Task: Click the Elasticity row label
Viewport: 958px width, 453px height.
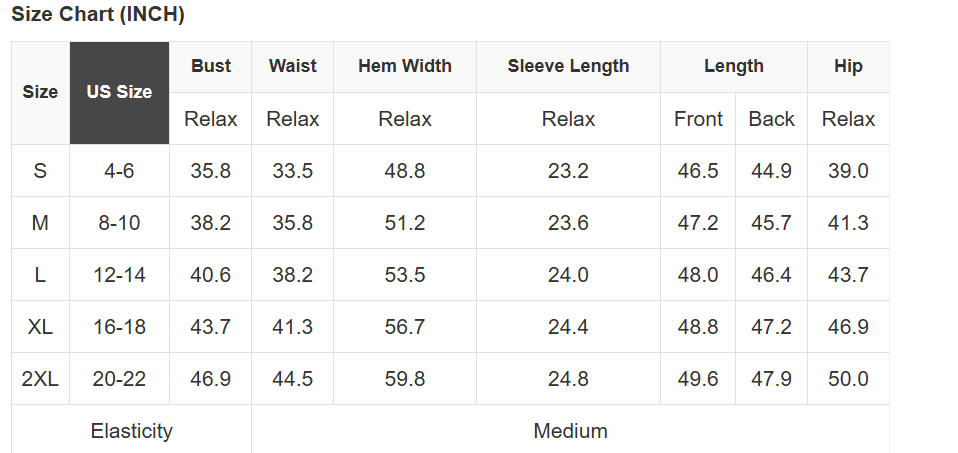Action: coord(131,431)
